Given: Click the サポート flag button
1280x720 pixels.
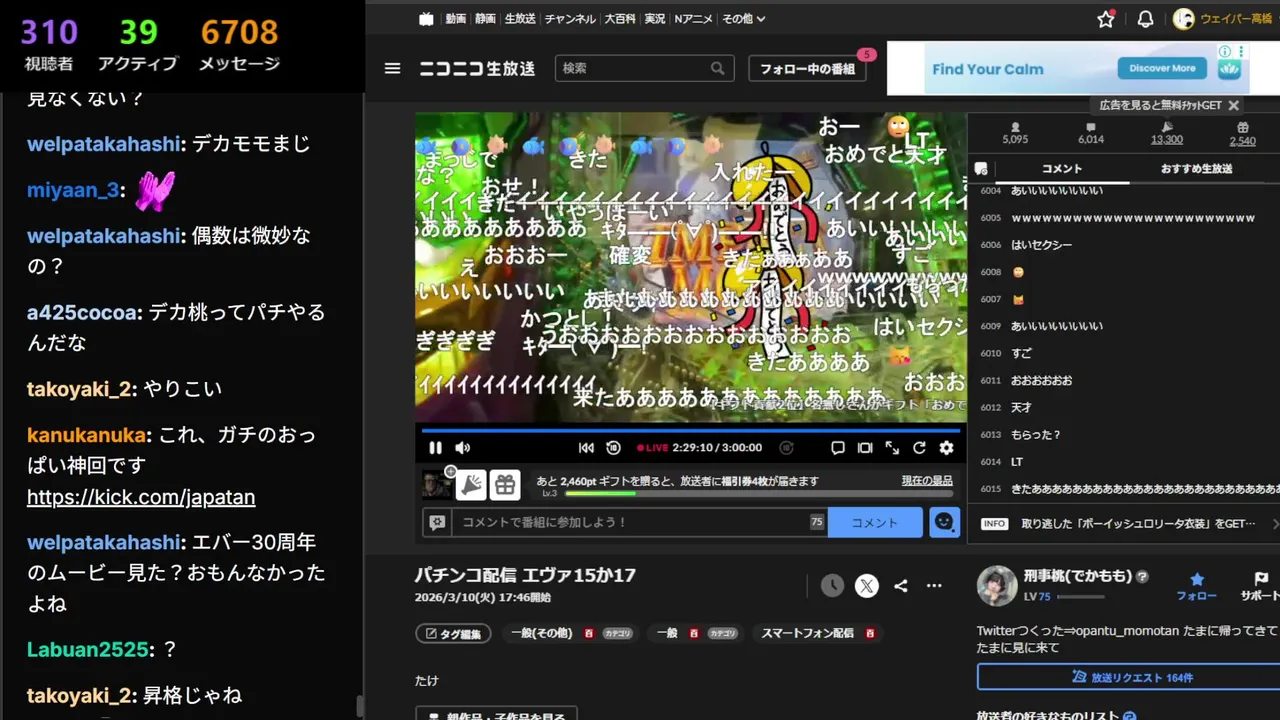Looking at the screenshot, I should (x=1260, y=586).
